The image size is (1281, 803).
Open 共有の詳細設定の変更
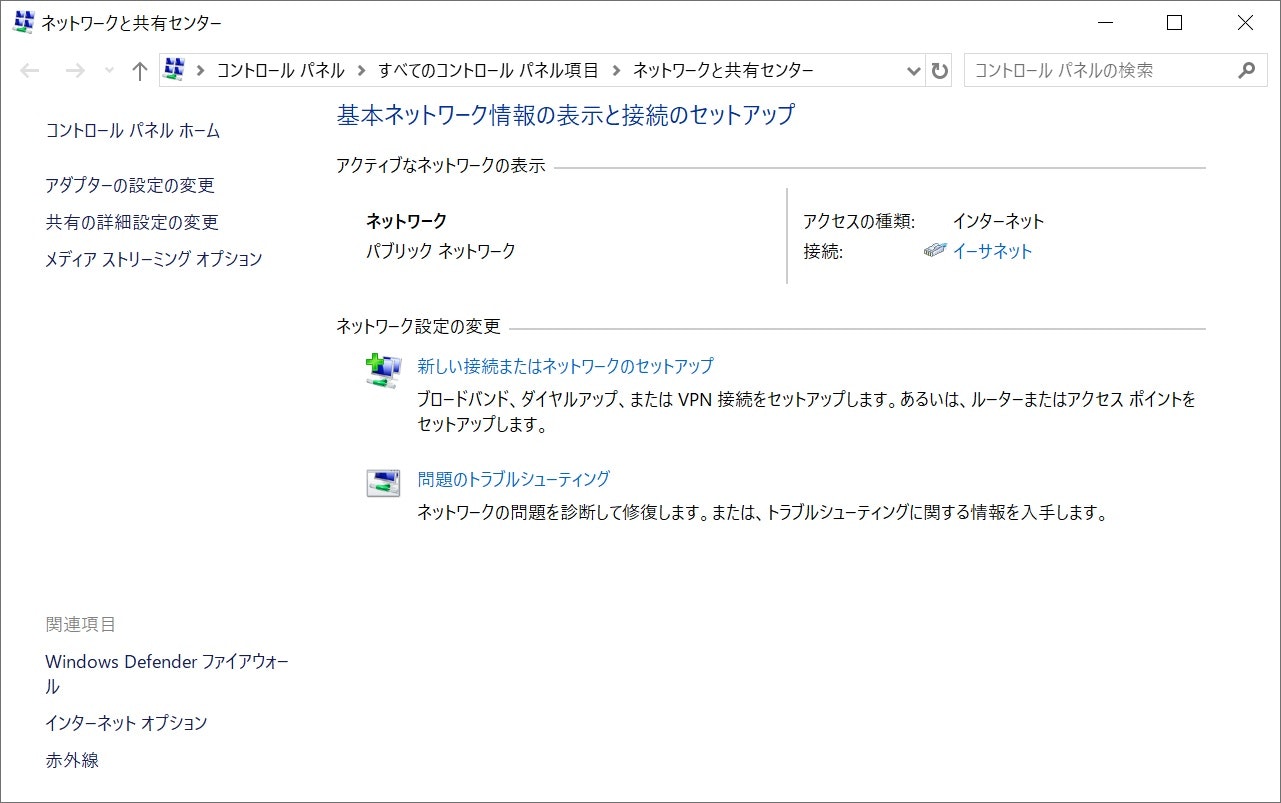pos(132,223)
